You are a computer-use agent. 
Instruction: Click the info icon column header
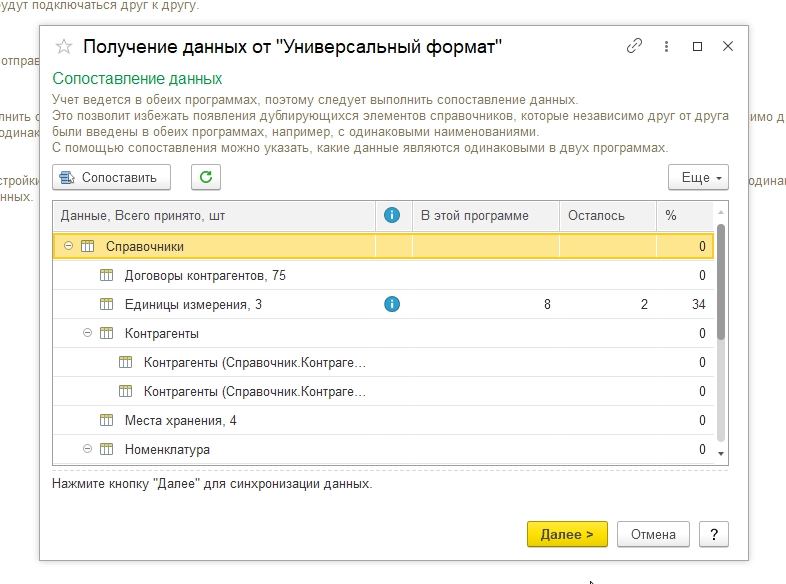(392, 215)
